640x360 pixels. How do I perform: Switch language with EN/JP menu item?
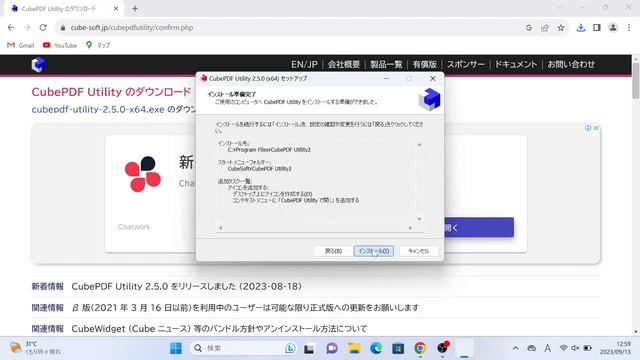click(304, 64)
